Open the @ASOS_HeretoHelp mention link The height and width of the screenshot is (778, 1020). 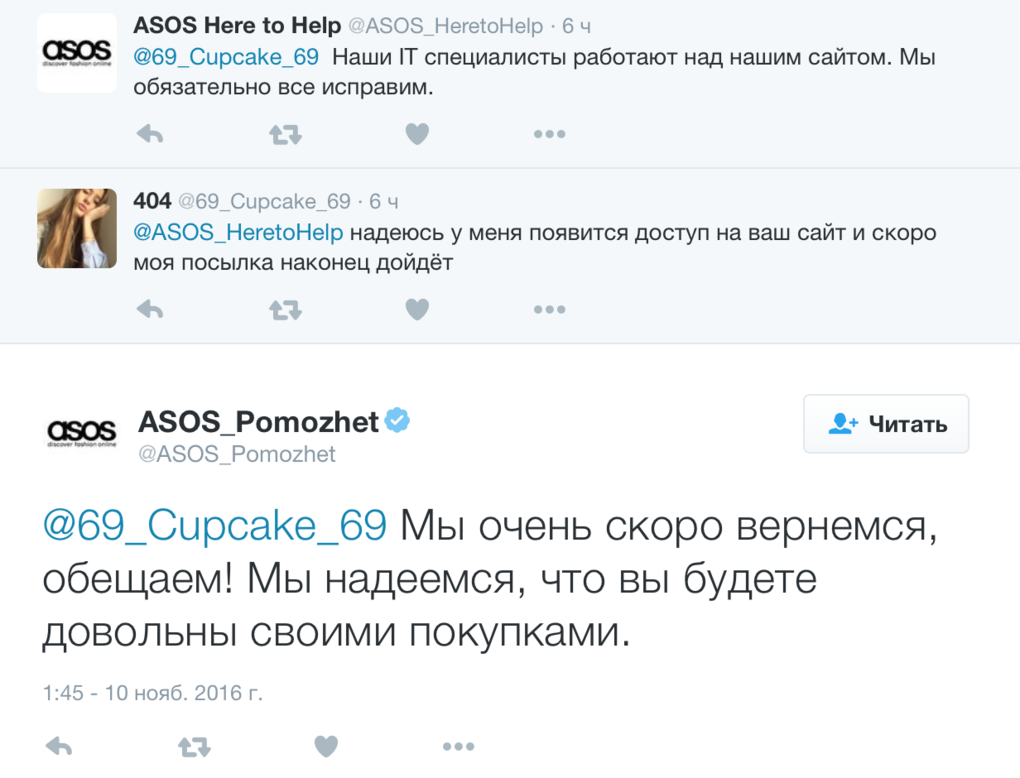tap(238, 232)
